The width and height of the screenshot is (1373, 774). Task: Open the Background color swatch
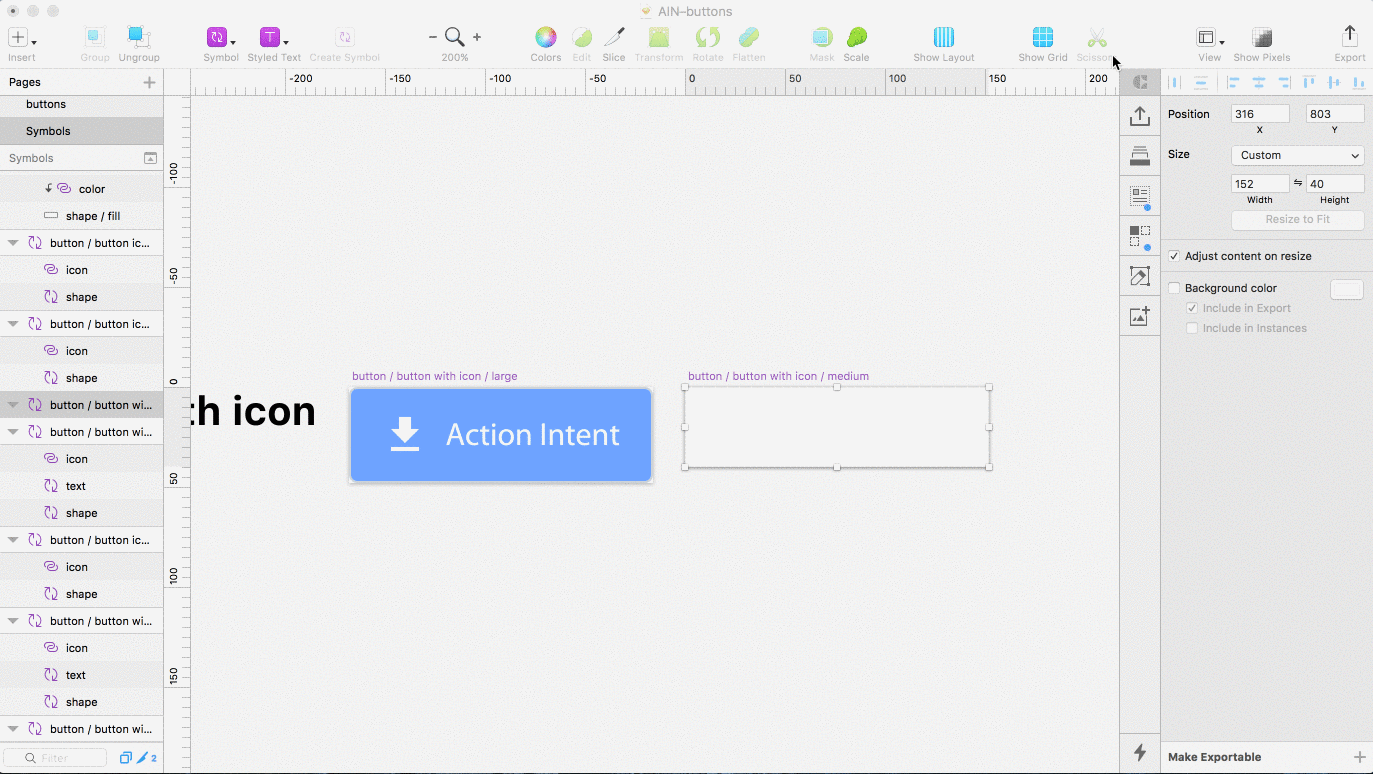[1347, 289]
